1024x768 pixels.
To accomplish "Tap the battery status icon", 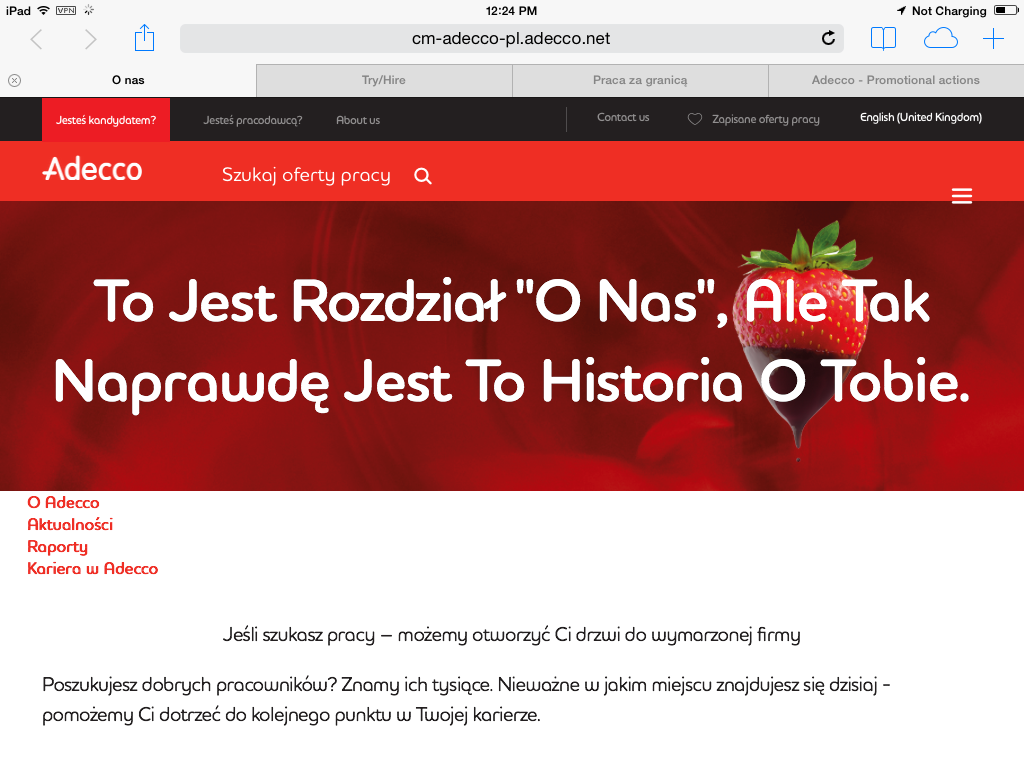I will (1004, 10).
